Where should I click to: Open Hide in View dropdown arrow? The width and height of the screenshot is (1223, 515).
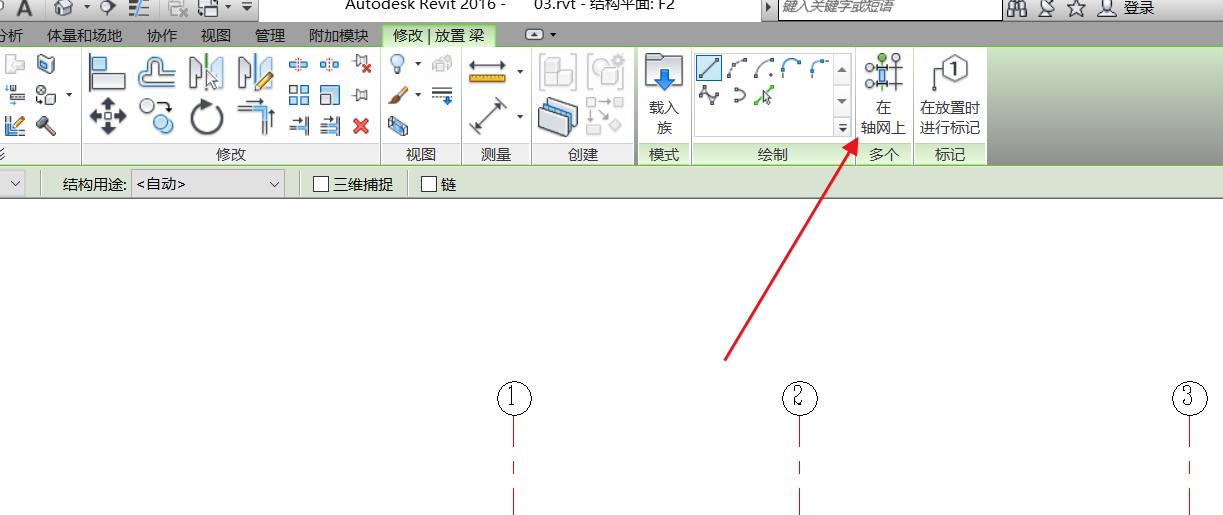417,65
